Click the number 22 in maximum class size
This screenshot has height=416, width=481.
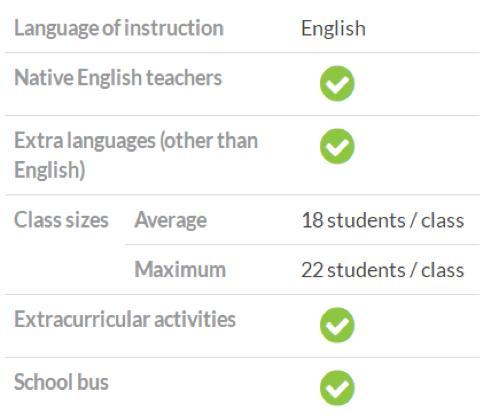(x=312, y=270)
